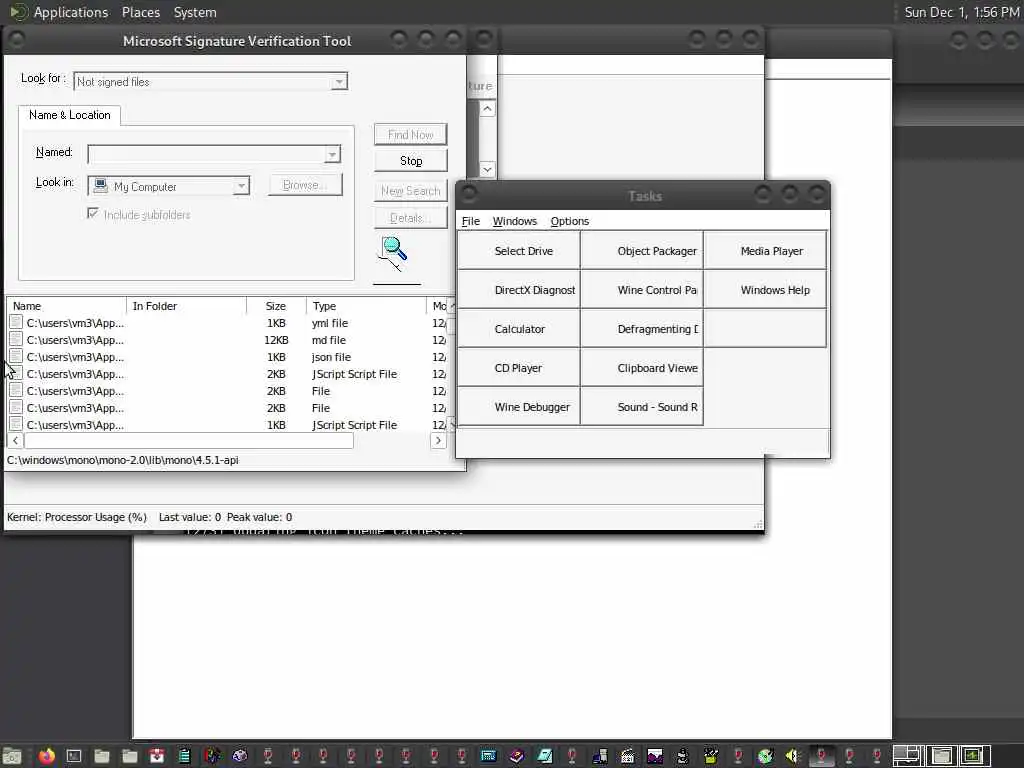
Task: Open the System menu in top panel
Action: pos(195,12)
